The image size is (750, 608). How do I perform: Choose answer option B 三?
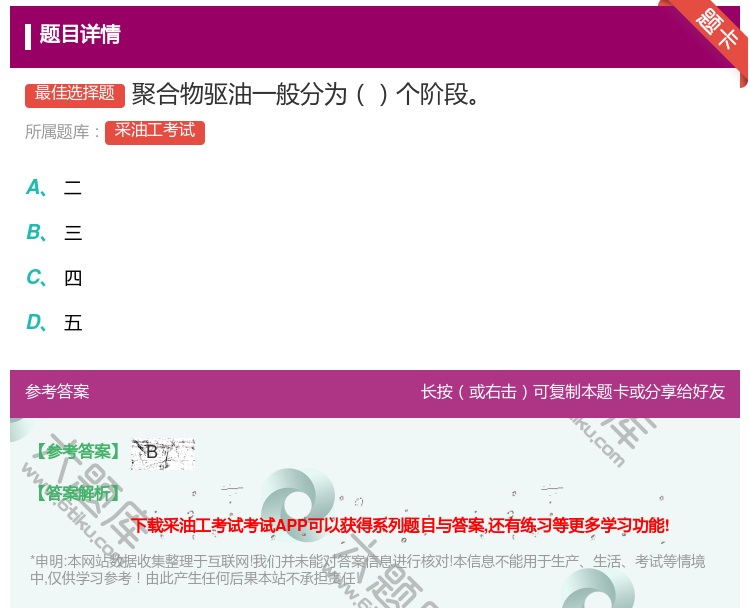[54, 232]
